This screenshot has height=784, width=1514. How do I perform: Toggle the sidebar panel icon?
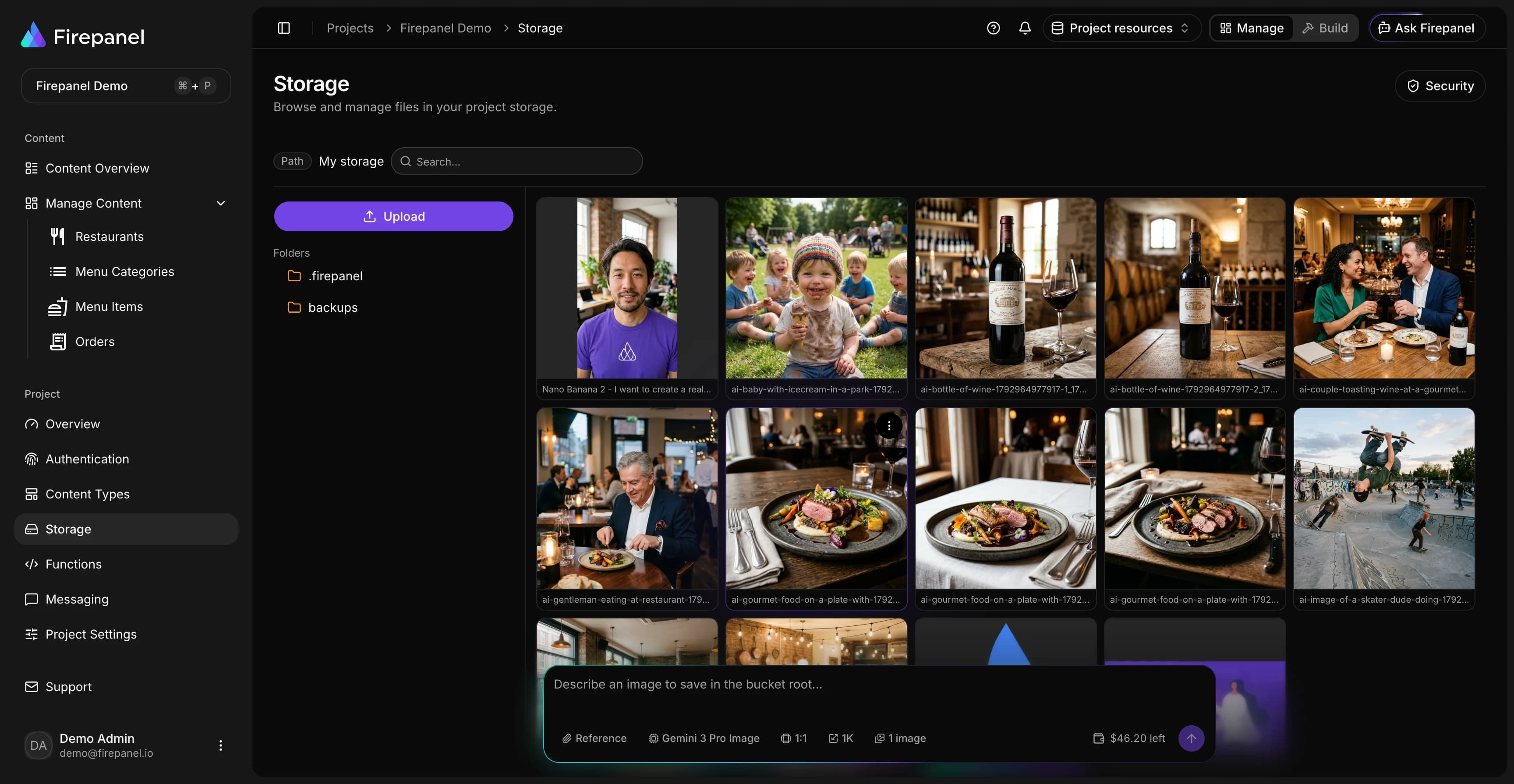284,28
